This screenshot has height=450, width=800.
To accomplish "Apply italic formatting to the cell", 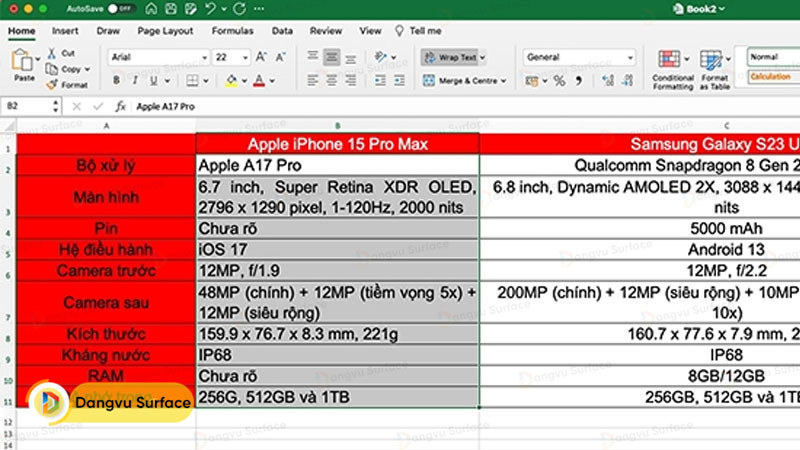I will tap(135, 80).
